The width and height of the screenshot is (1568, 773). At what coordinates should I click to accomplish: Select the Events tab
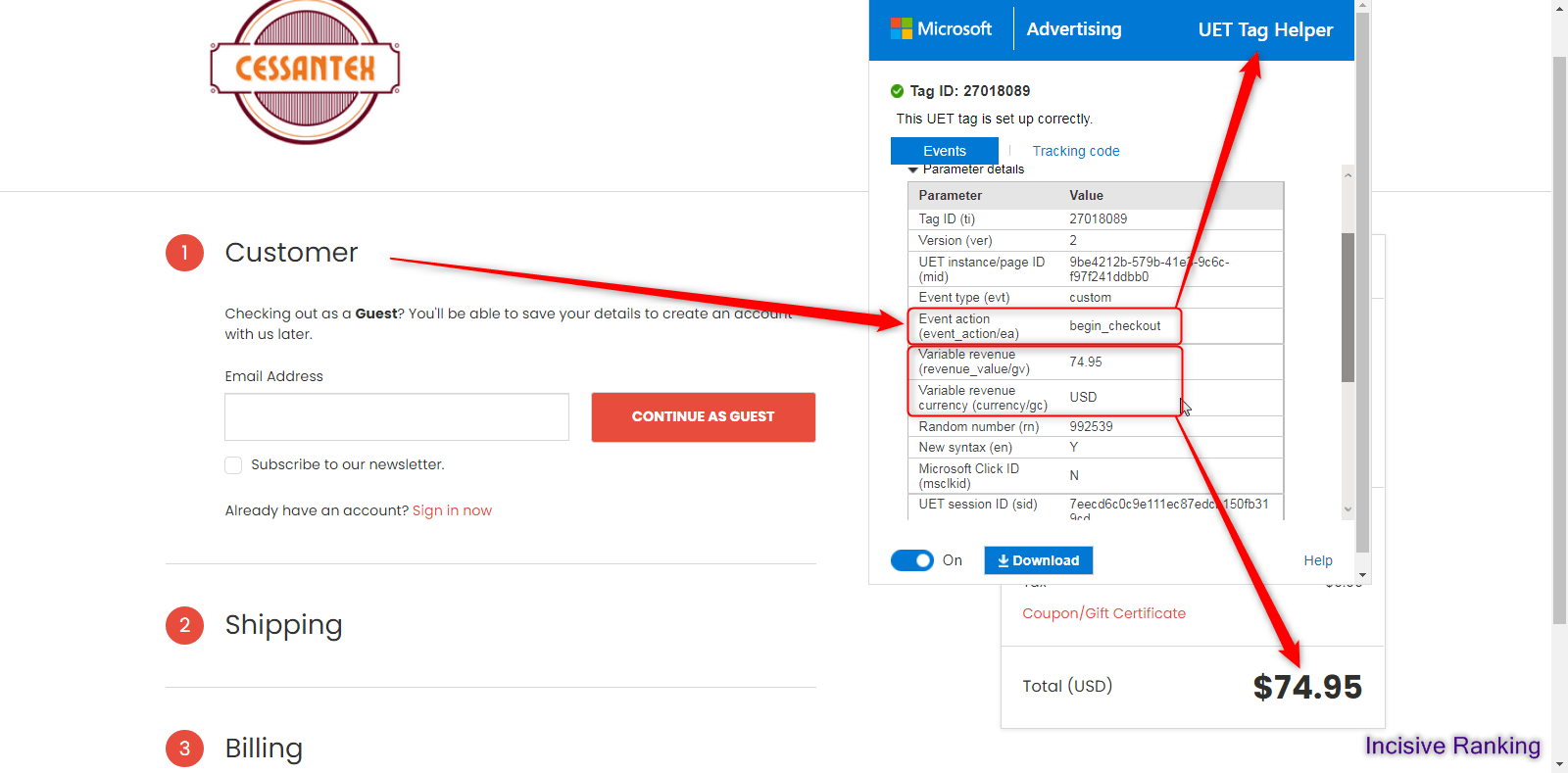click(x=944, y=151)
